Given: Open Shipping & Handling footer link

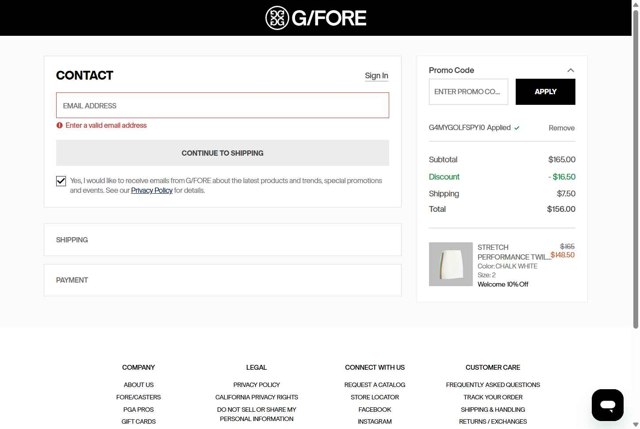Looking at the screenshot, I should point(493,409).
